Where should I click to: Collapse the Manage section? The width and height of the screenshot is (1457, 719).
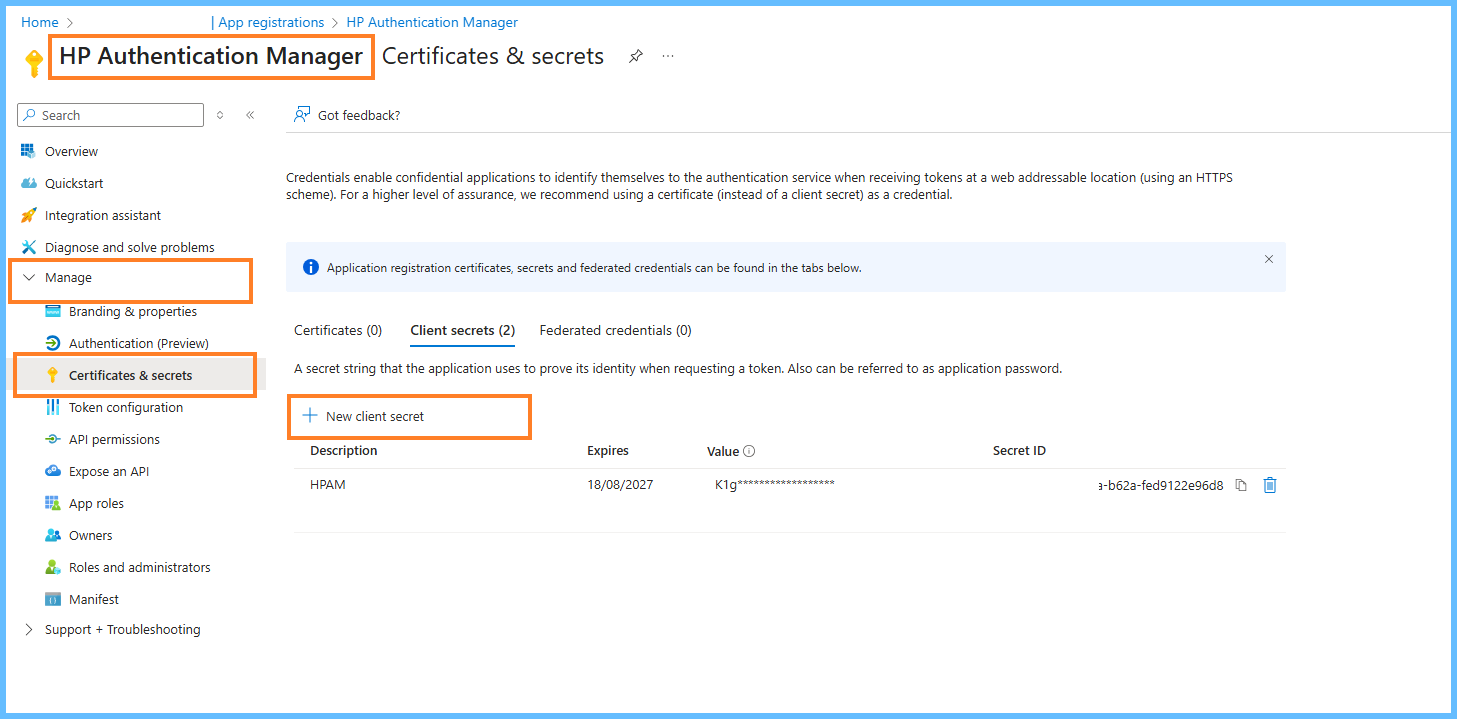click(28, 277)
